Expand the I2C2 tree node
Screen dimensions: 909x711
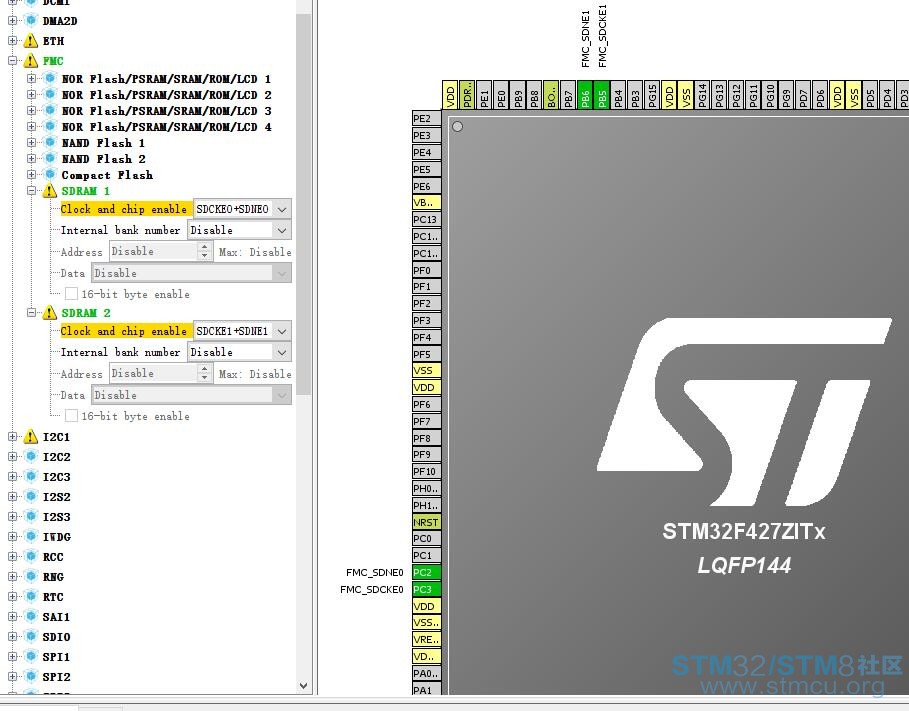click(x=12, y=456)
